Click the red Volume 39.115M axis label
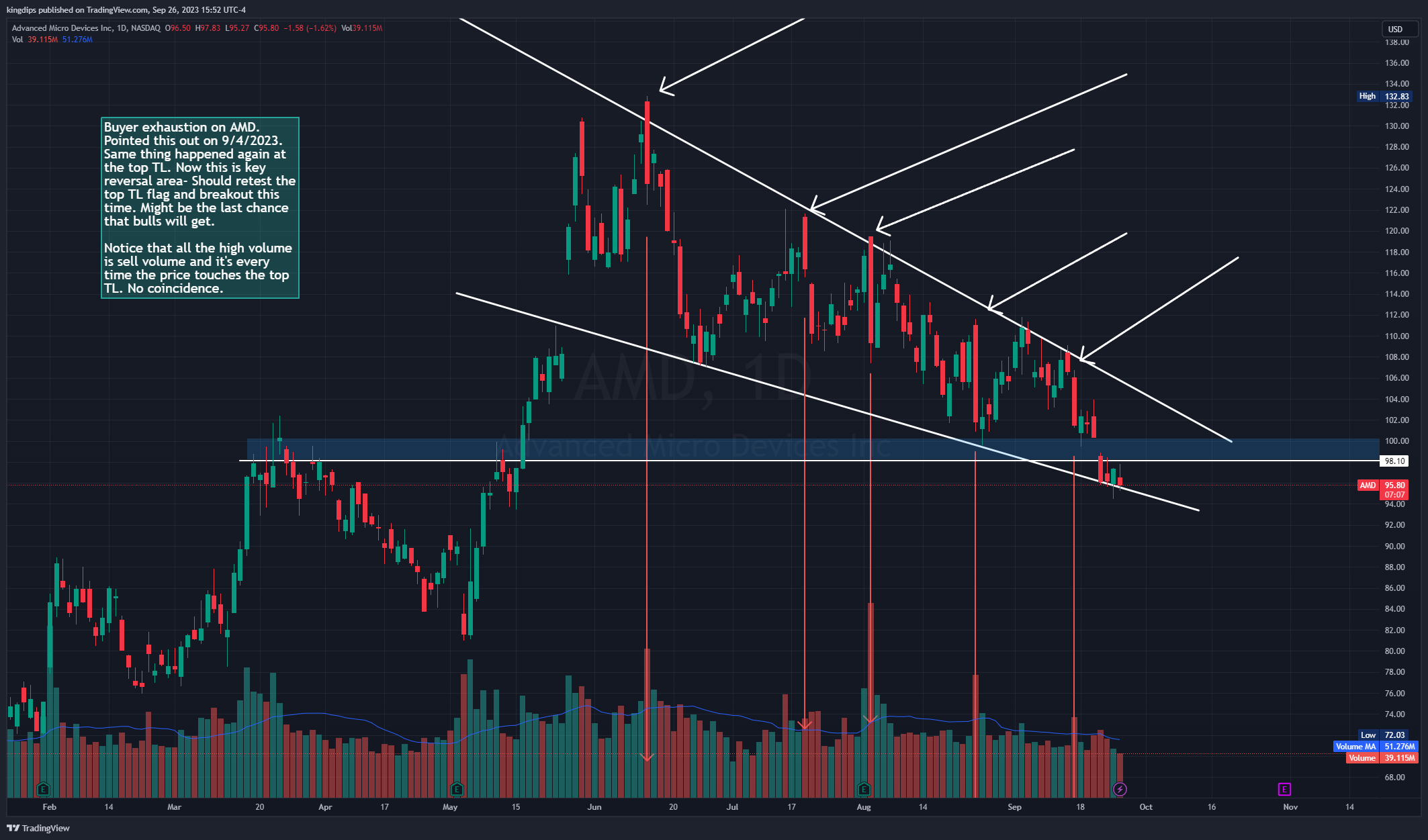This screenshot has height=840, width=1428. [x=1382, y=757]
